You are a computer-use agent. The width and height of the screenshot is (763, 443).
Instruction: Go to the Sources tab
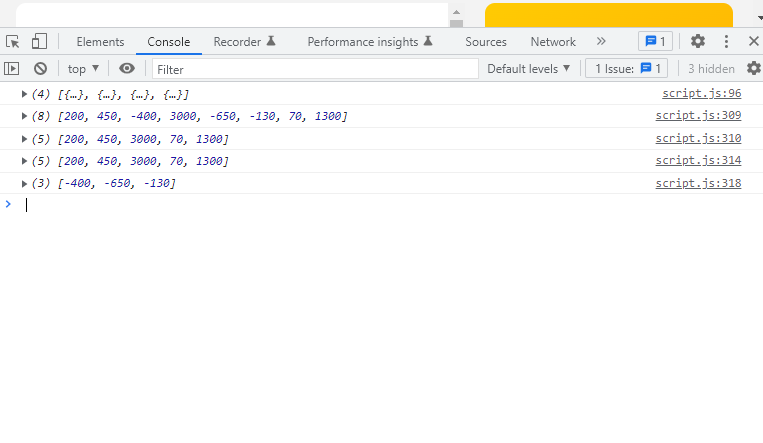click(x=486, y=42)
